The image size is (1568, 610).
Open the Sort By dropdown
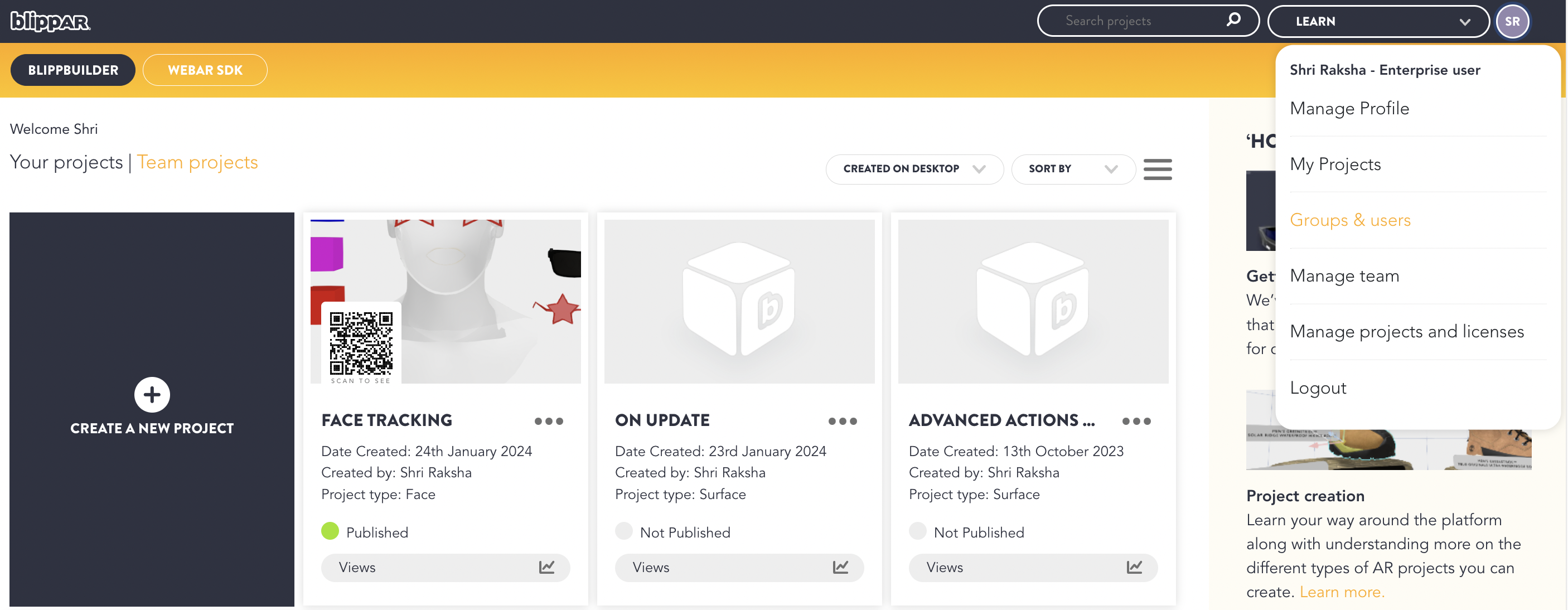[1072, 170]
